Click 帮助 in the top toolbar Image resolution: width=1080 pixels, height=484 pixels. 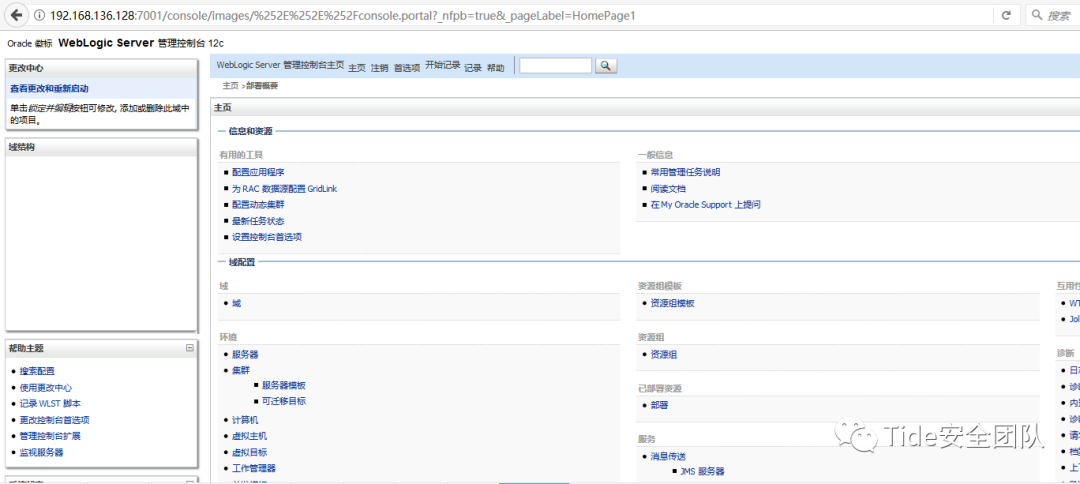(x=496, y=68)
